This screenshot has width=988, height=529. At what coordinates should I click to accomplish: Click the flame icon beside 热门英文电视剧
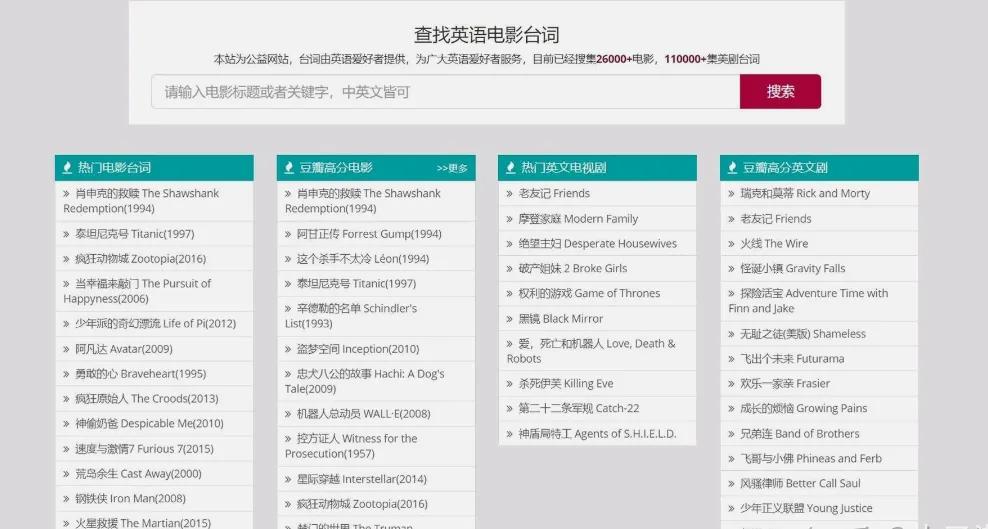(510, 168)
